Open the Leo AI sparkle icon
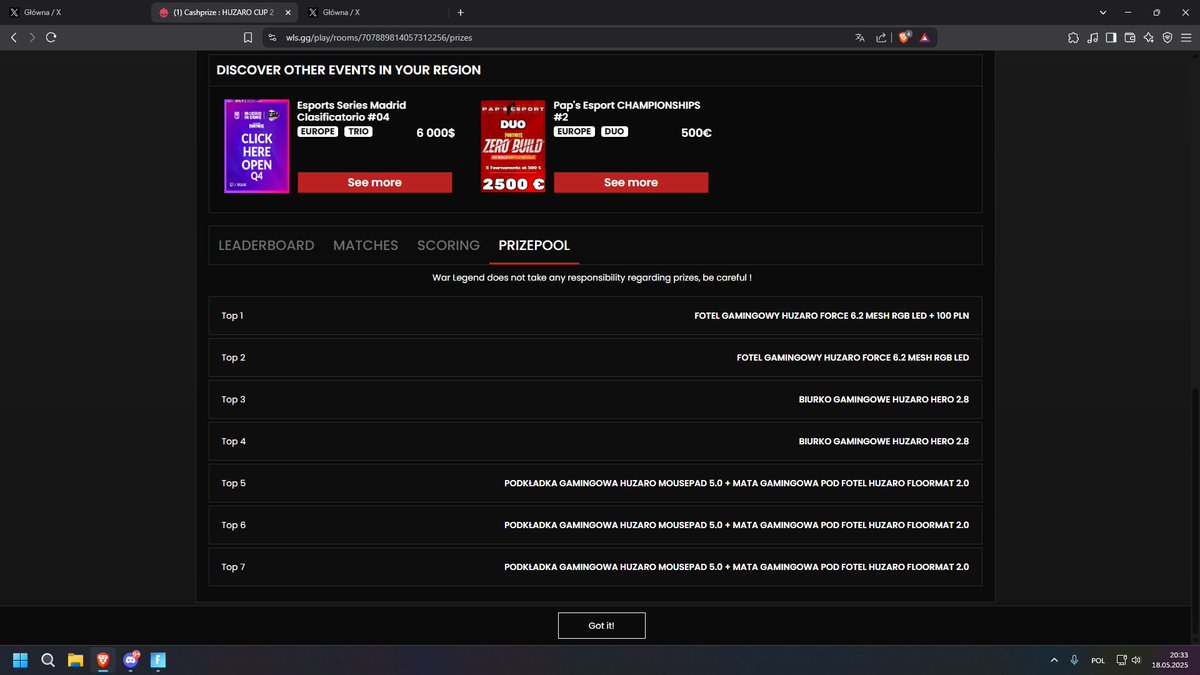 point(1149,37)
